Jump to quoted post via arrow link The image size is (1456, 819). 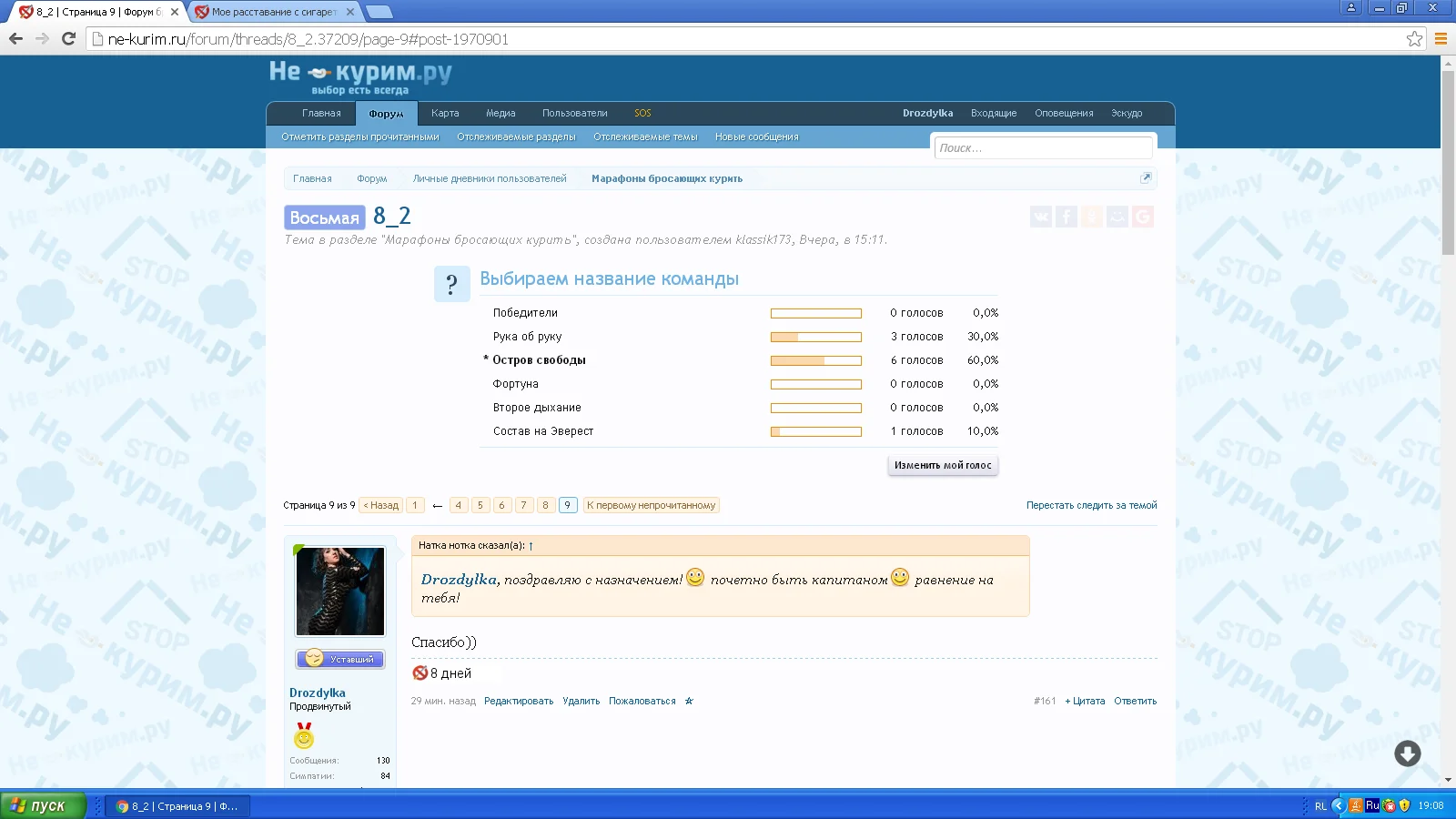531,546
